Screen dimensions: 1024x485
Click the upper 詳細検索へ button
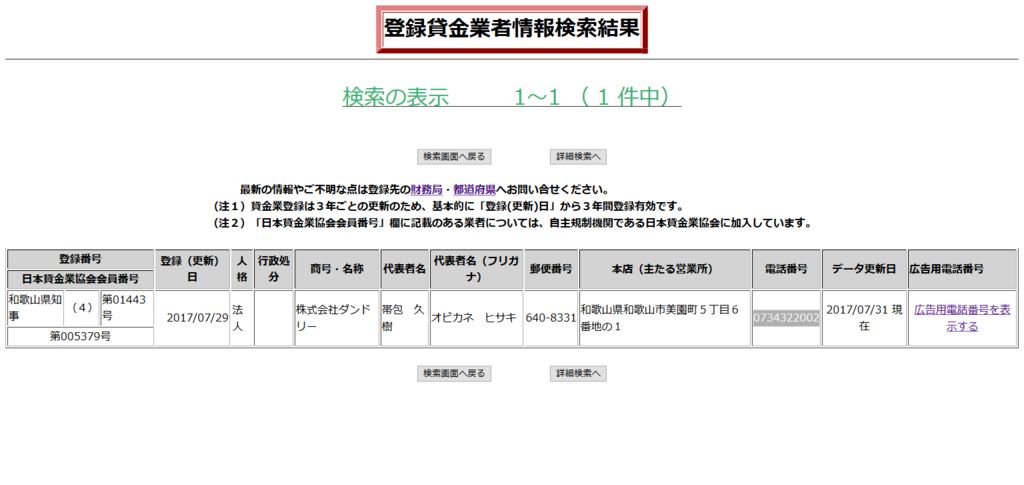pyautogui.click(x=579, y=157)
